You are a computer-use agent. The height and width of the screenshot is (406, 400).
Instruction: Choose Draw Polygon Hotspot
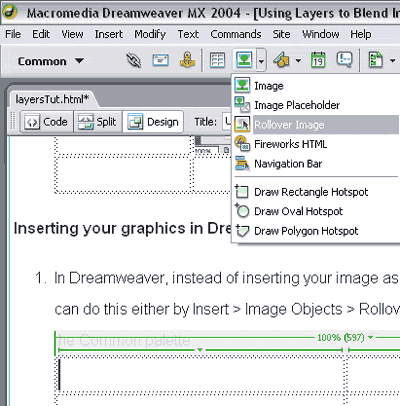pos(316,231)
